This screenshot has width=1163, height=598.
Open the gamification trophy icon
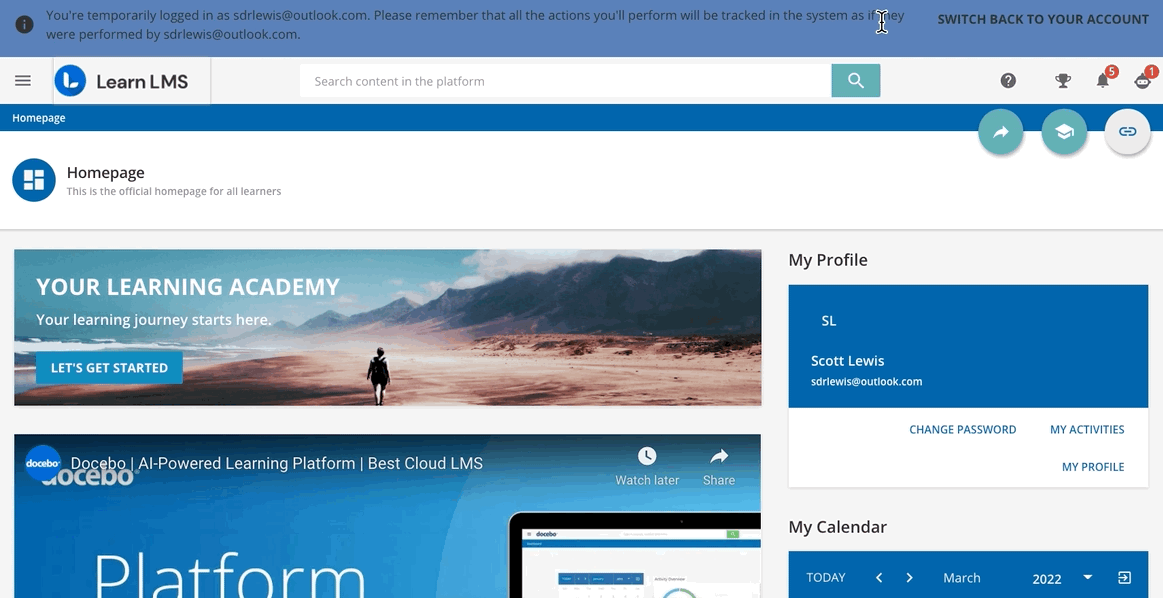(1063, 81)
